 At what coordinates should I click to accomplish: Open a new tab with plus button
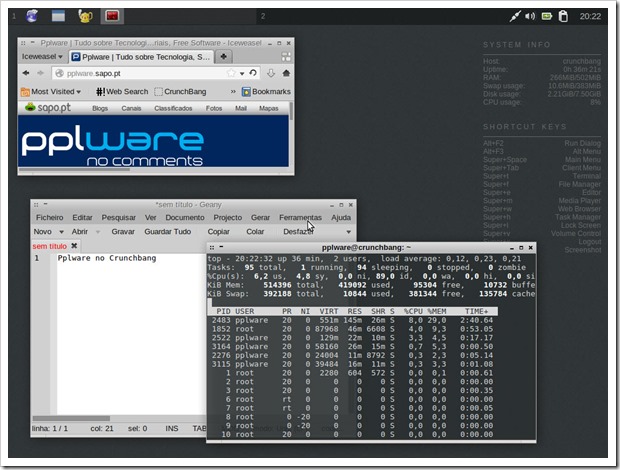pyautogui.click(x=223, y=57)
